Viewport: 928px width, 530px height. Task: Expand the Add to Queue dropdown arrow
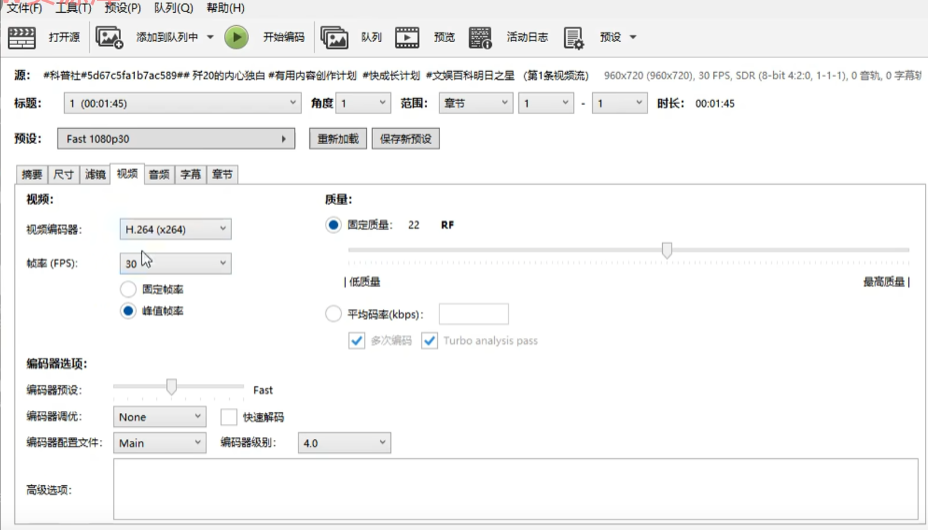pos(210,38)
